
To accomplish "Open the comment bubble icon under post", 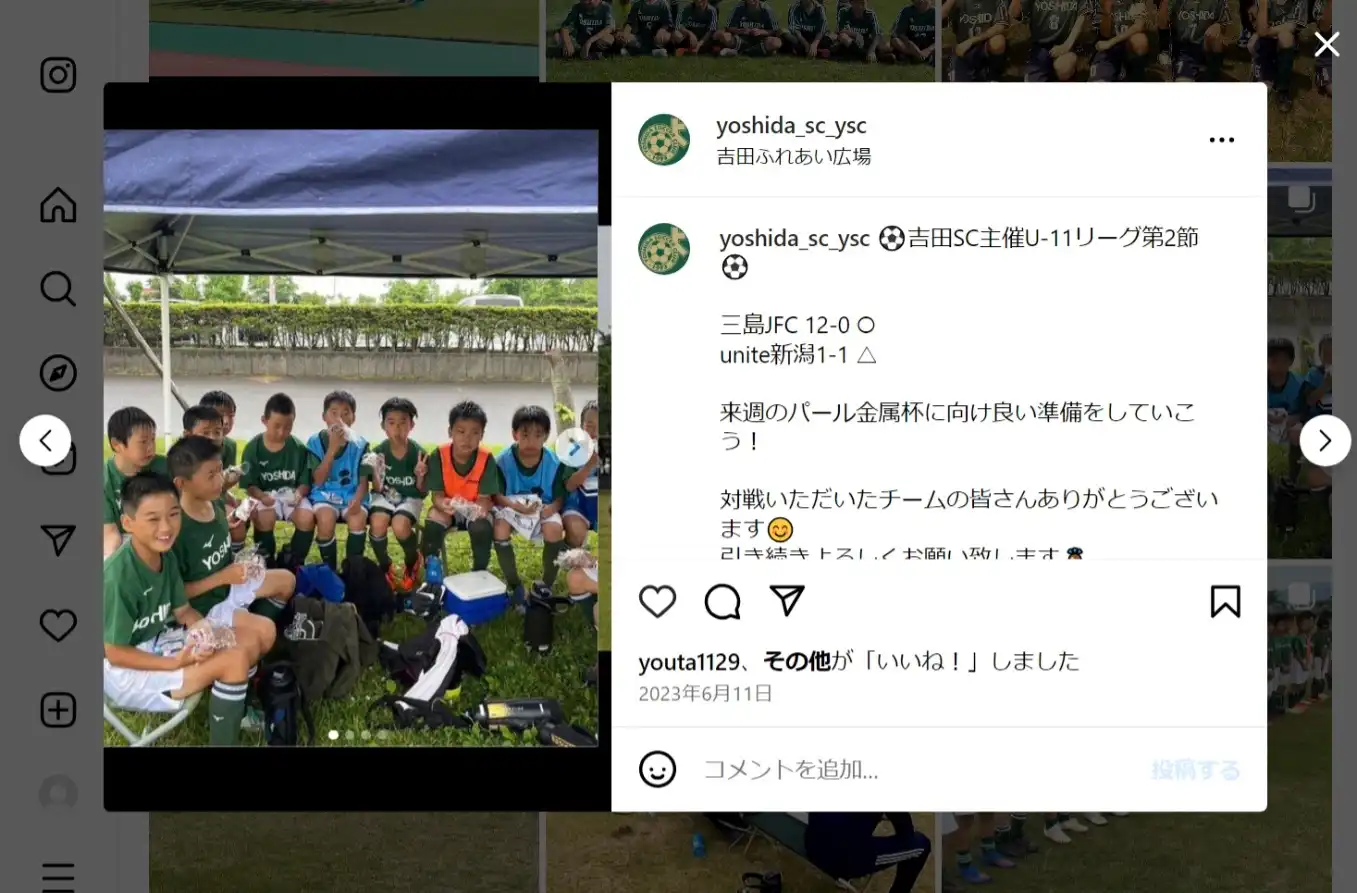I will [722, 601].
